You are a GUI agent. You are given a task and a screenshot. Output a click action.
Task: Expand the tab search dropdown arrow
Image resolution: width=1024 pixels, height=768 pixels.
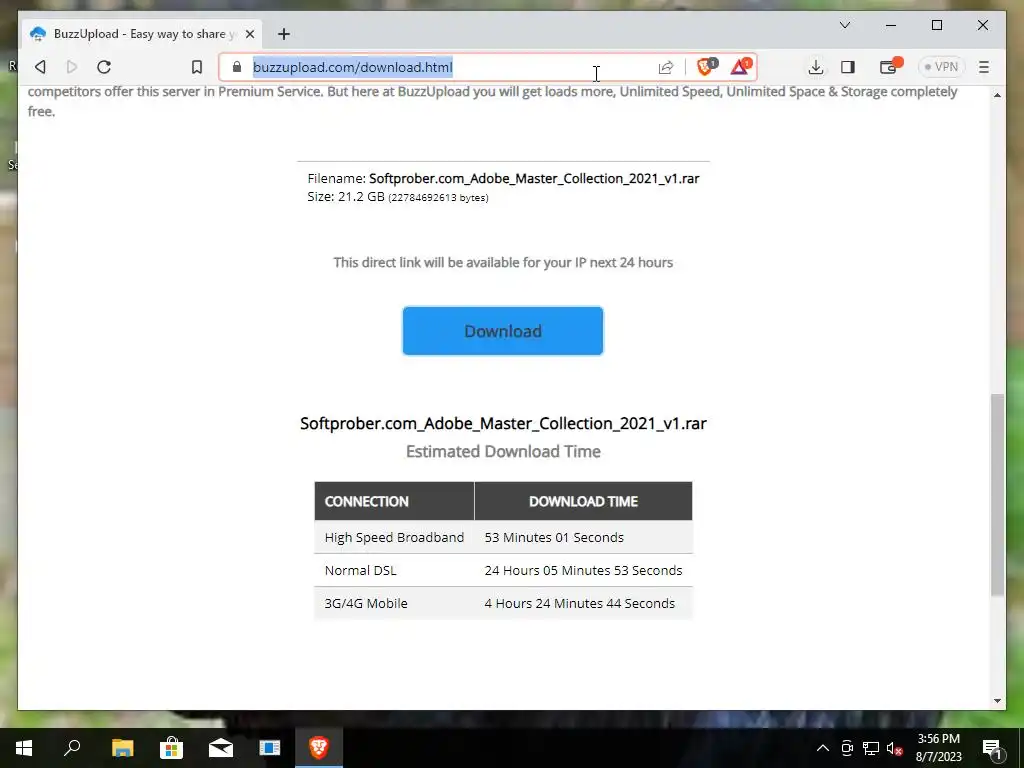coord(845,25)
